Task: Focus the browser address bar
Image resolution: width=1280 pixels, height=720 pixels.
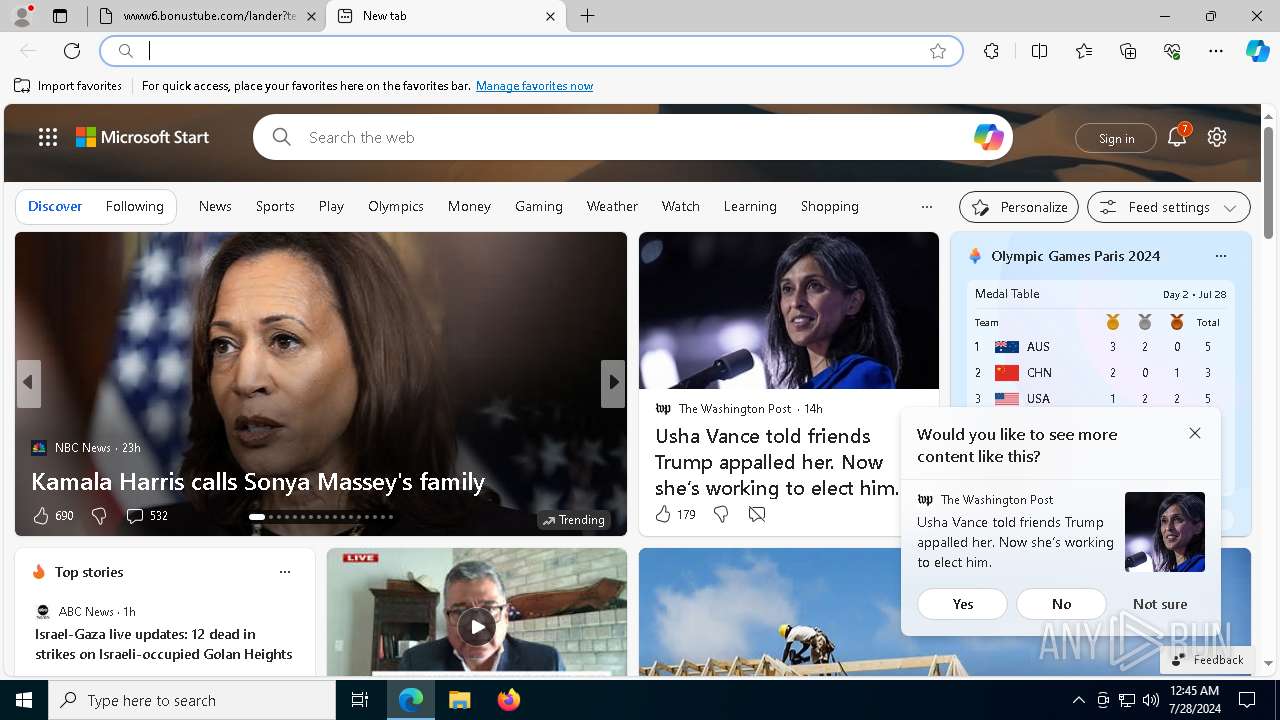Action: pyautogui.click(x=530, y=51)
